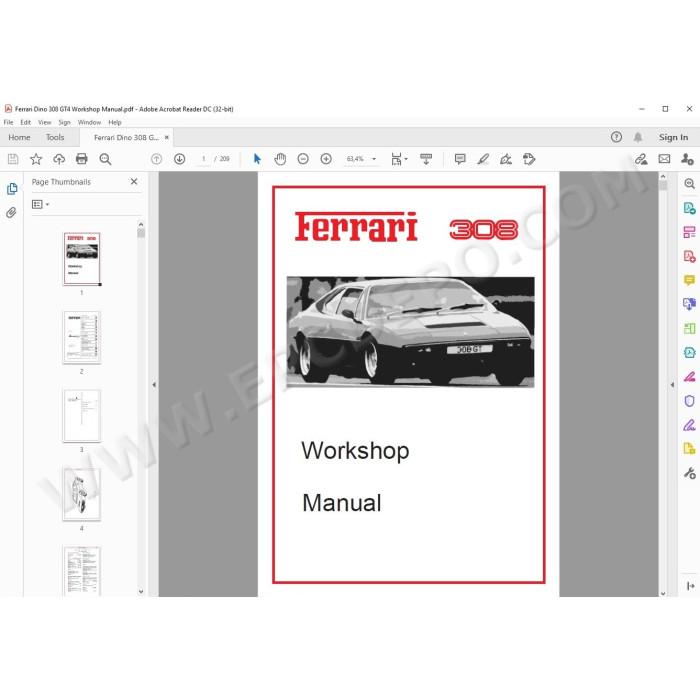The image size is (700, 700).
Task: Bookmark the file with the star icon
Action: [36, 159]
